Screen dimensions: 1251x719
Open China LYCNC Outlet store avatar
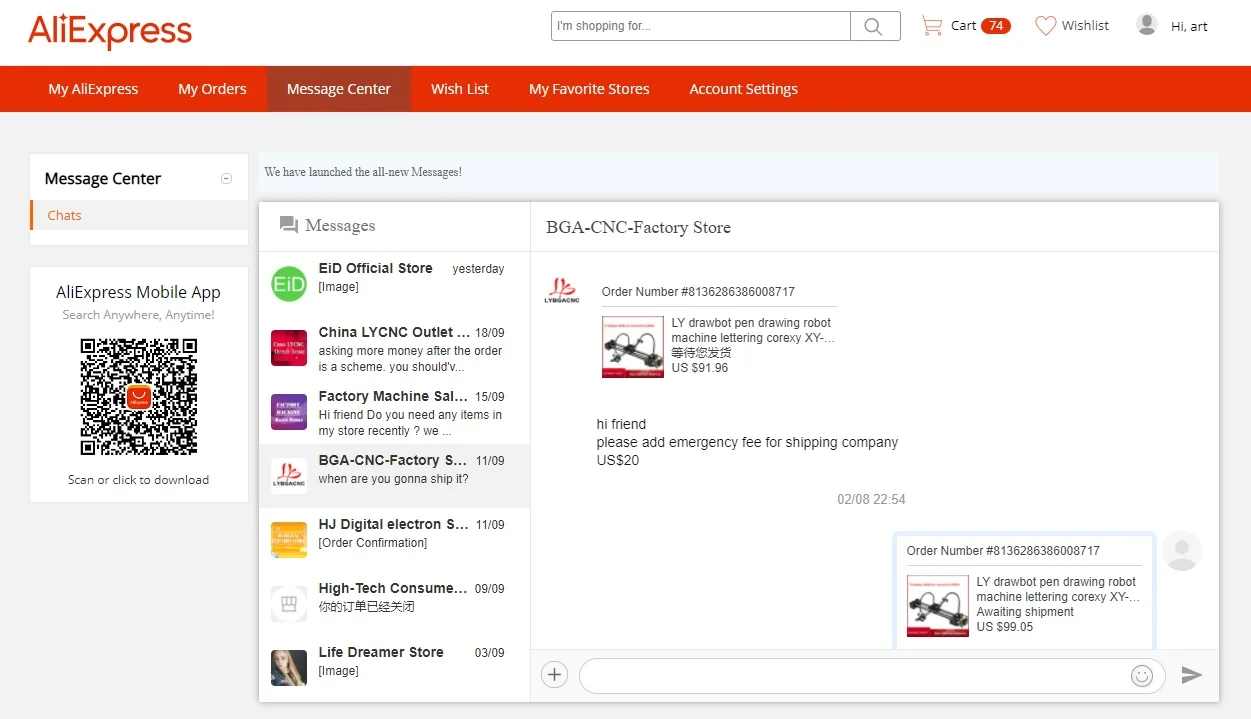(x=289, y=348)
